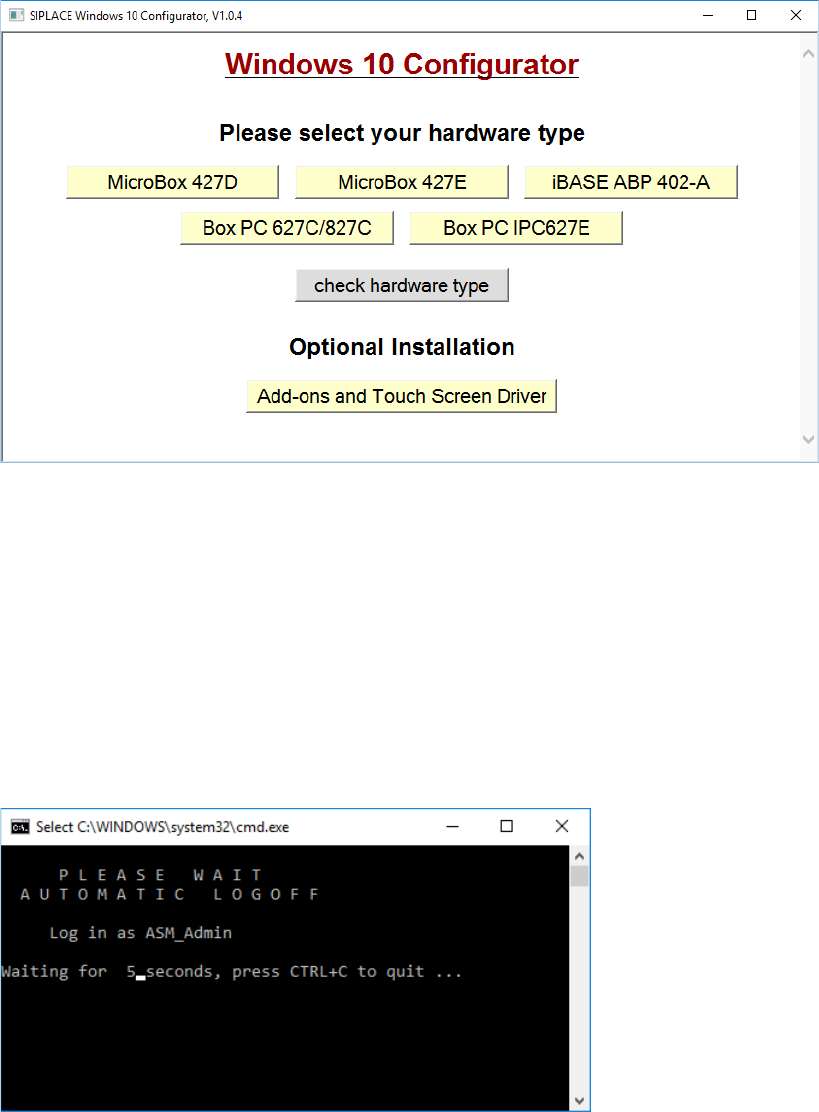Image resolution: width=819 pixels, height=1112 pixels.
Task: Close the SIPLACE Configurator window
Action: [796, 16]
